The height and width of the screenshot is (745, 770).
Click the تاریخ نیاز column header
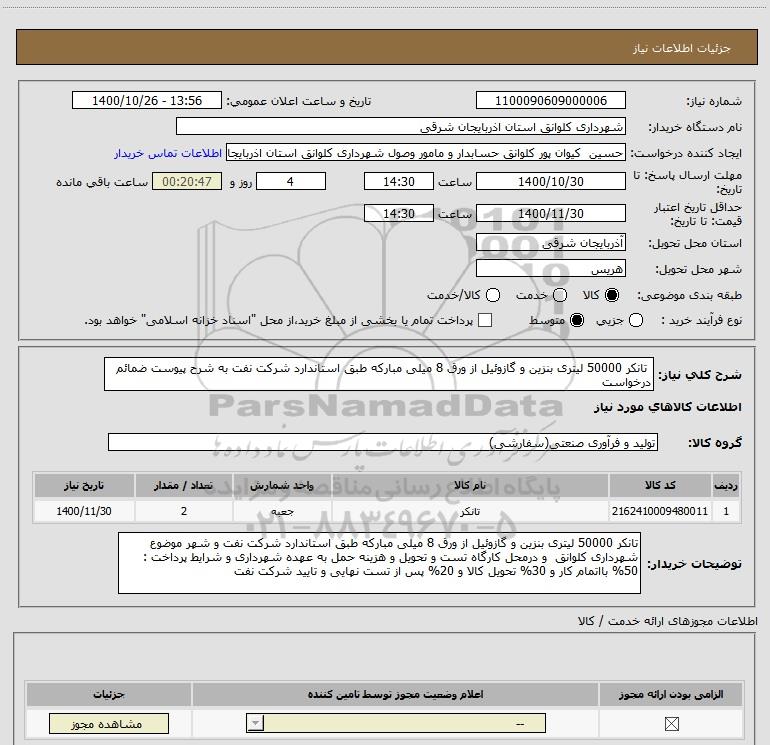coord(84,485)
